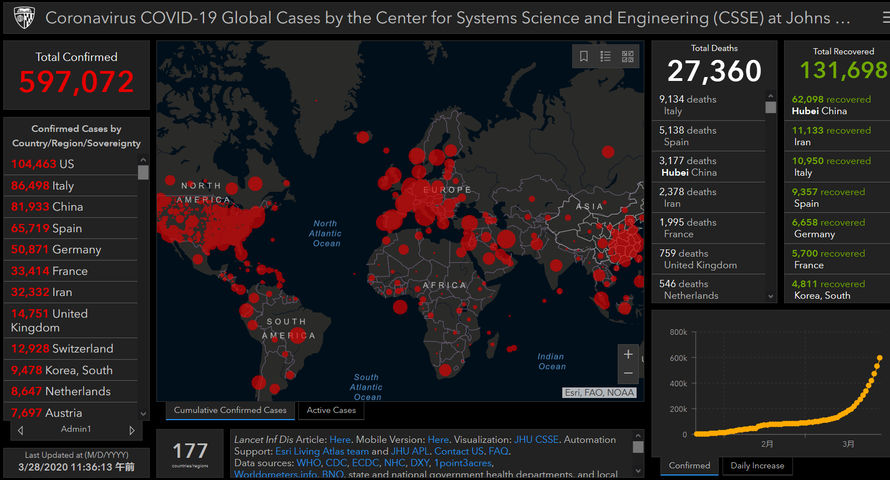
Task: Click 2,378 deaths Iran entry
Action: click(x=708, y=197)
